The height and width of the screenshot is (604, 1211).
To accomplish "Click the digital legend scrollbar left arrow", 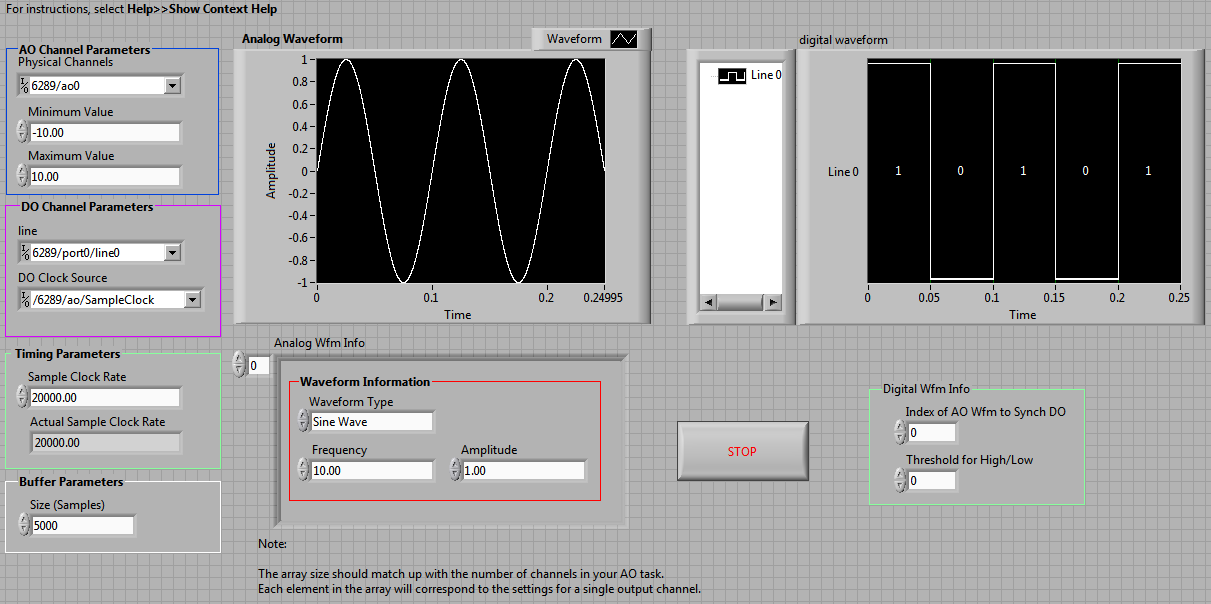I will [706, 302].
